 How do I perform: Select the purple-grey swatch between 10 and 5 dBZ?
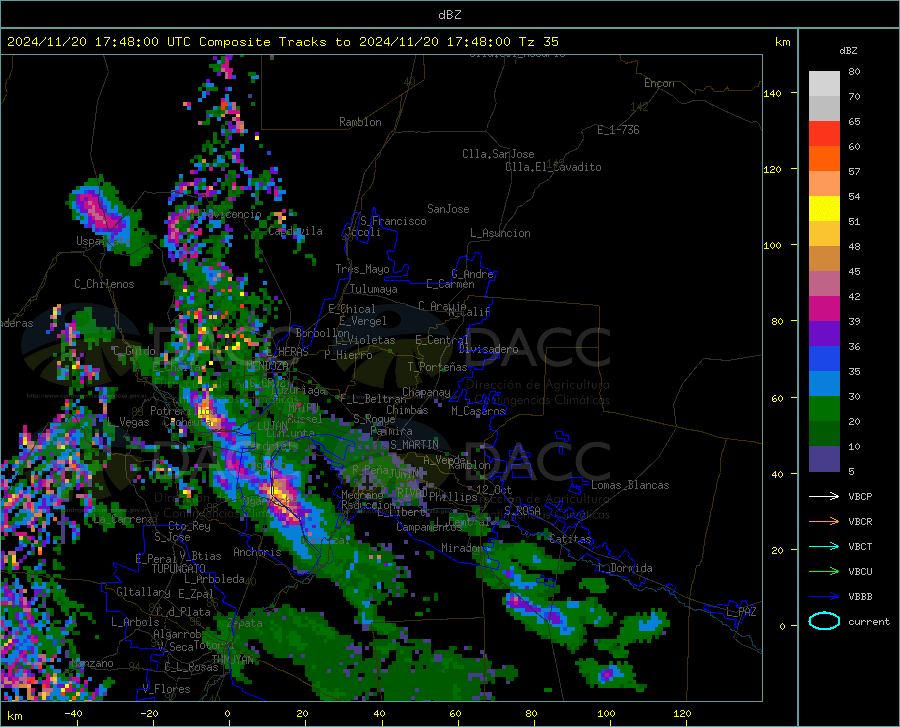824,459
